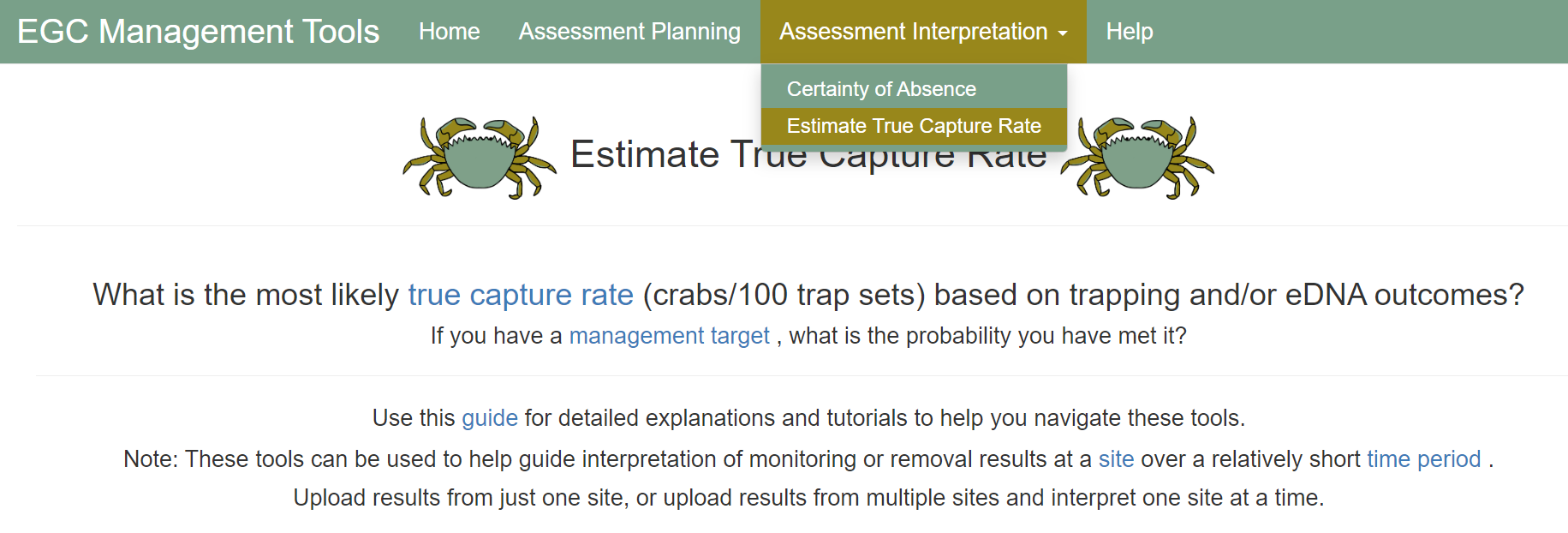Select Certainty of Absence from dropdown
Viewport: 1568px width, 533px height.
881,89
